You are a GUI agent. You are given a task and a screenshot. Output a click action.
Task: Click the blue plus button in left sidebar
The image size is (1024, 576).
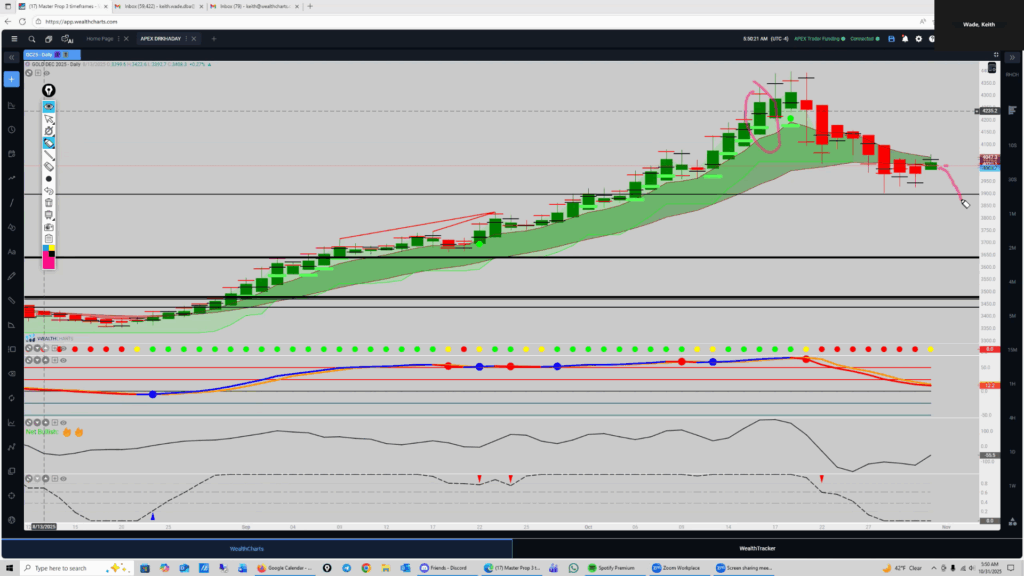tap(11, 79)
